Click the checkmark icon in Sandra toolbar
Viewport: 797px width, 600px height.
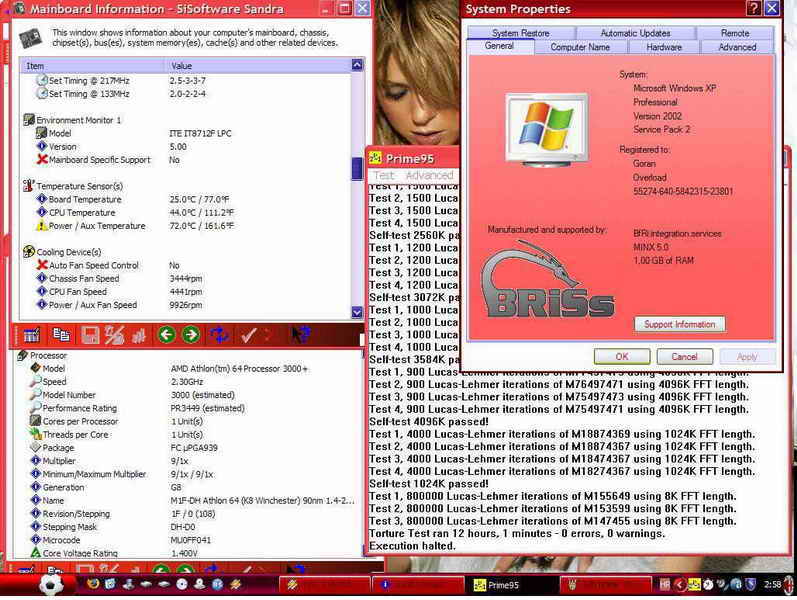(248, 335)
